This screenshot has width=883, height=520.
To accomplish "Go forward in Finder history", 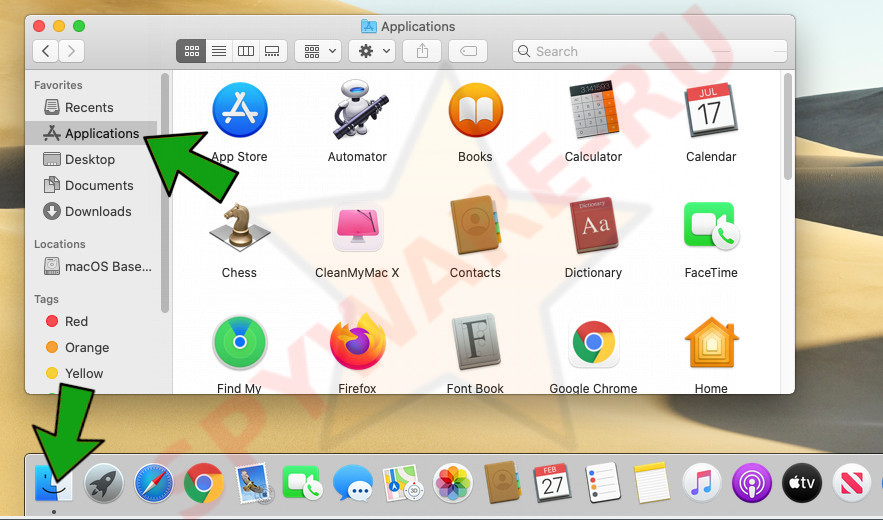I will tap(72, 51).
